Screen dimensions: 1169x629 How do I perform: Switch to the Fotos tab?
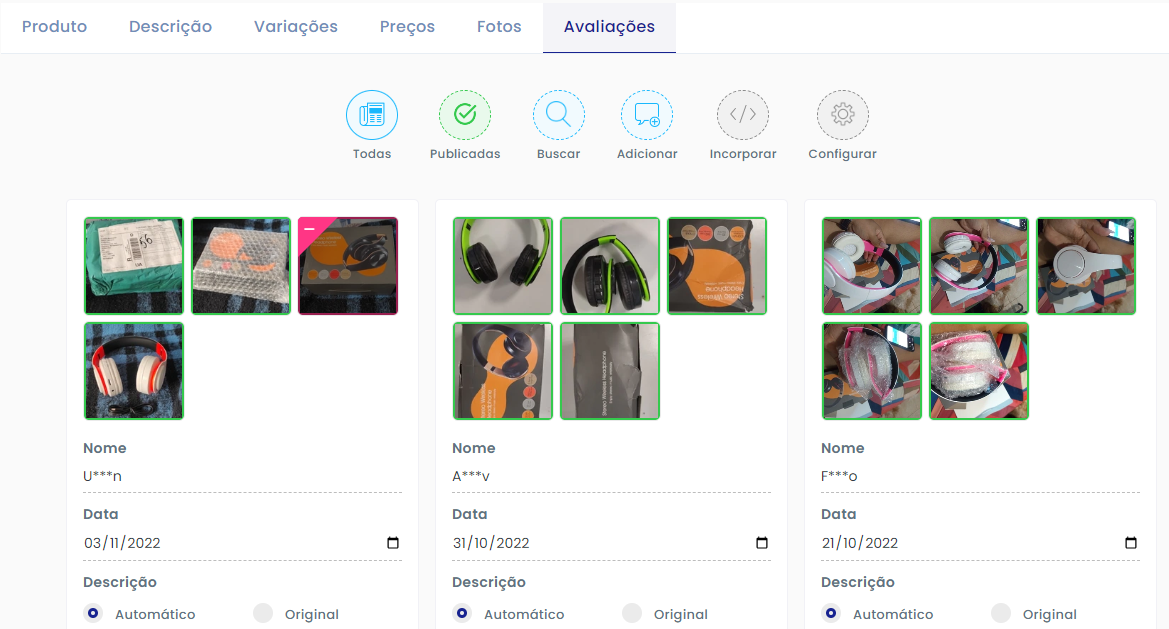pos(499,26)
